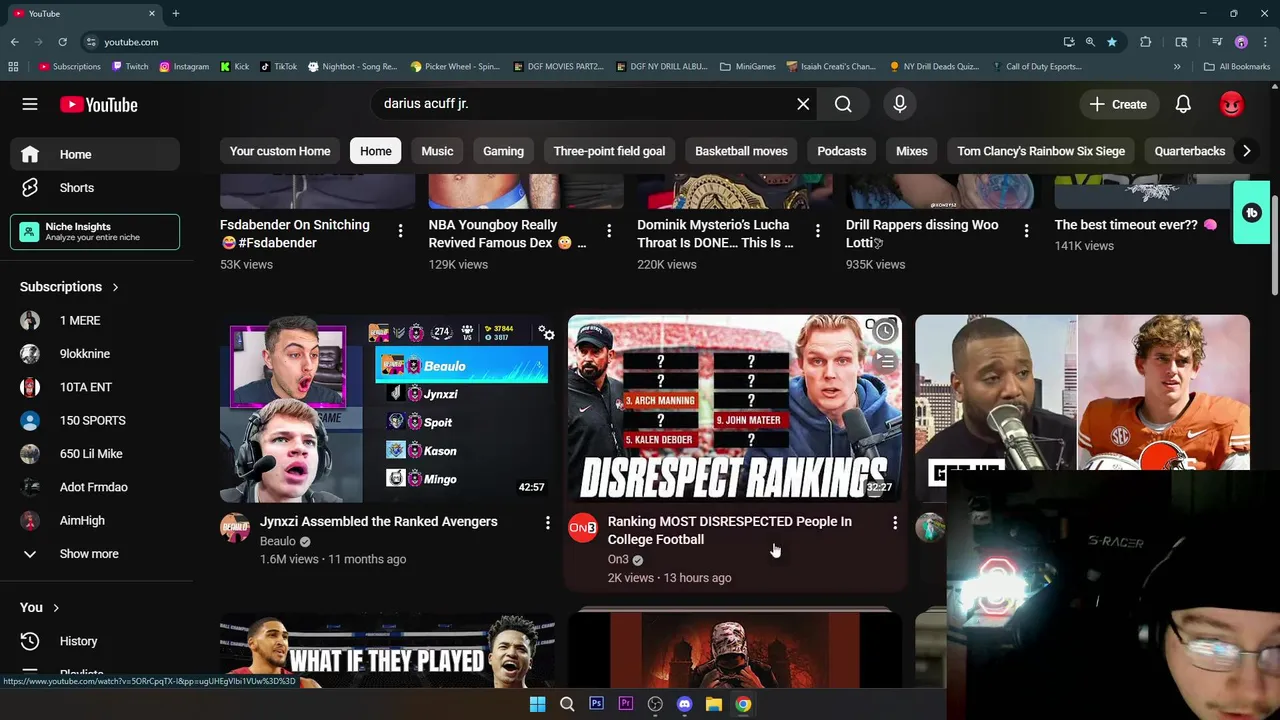Open the 150 SPORTS subscription

pos(95,421)
